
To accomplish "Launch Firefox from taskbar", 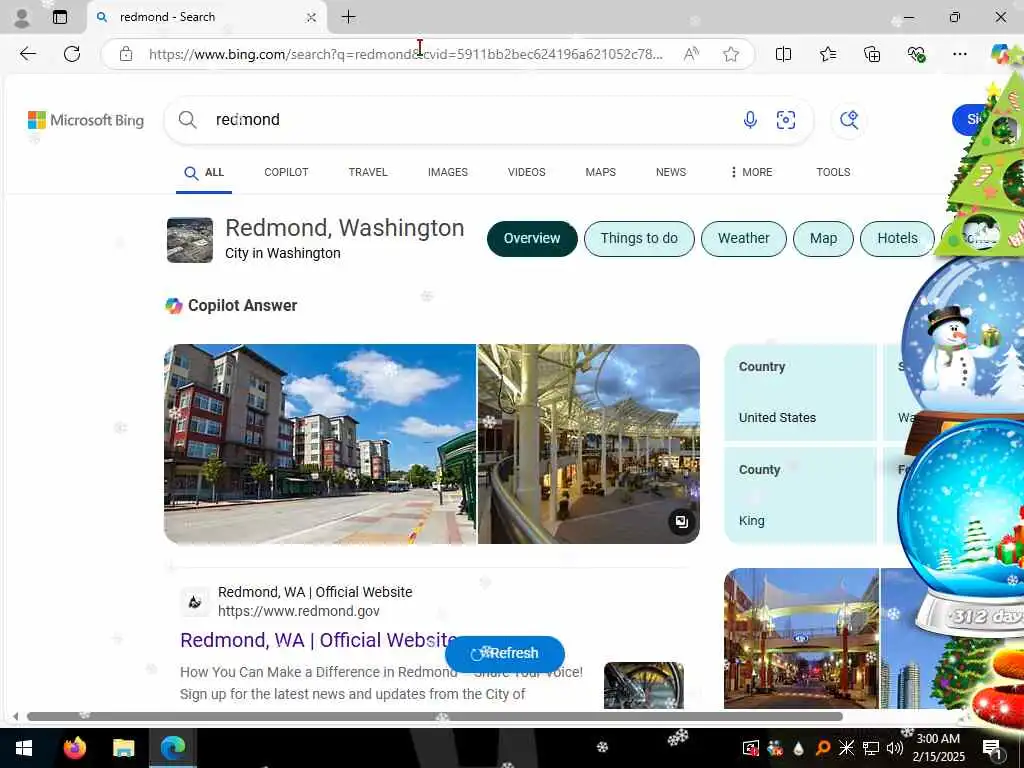I will [74, 748].
